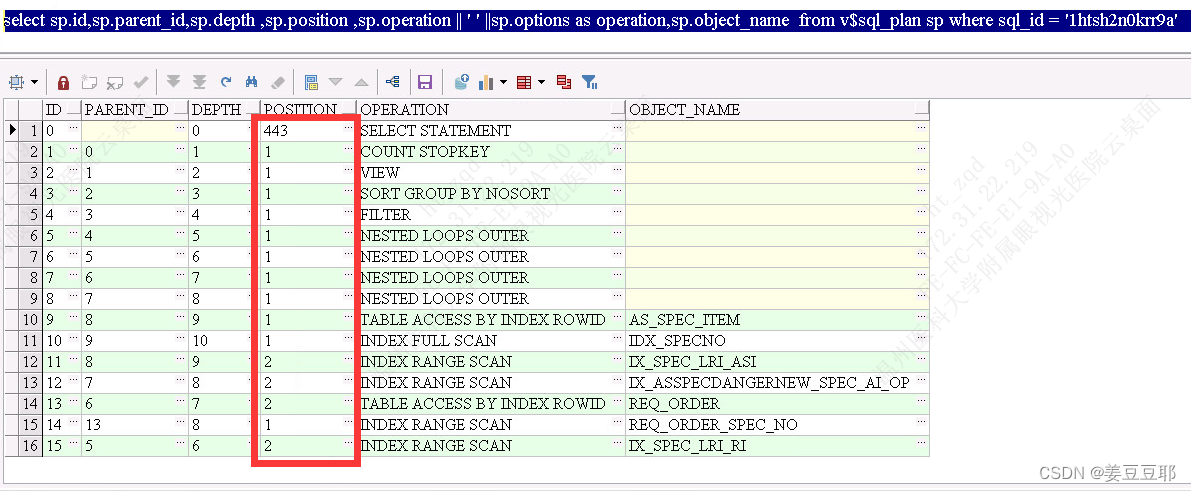1191x491 pixels.
Task: Open the bar chart dropdown arrow
Action: (504, 82)
